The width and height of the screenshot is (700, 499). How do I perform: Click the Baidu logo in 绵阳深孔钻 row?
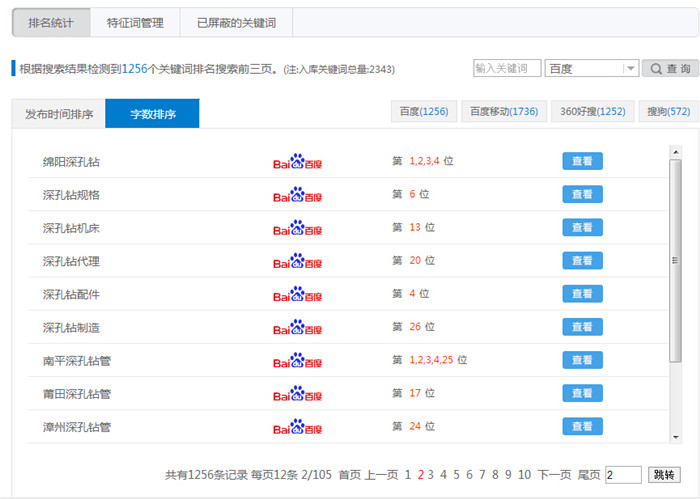(x=297, y=162)
